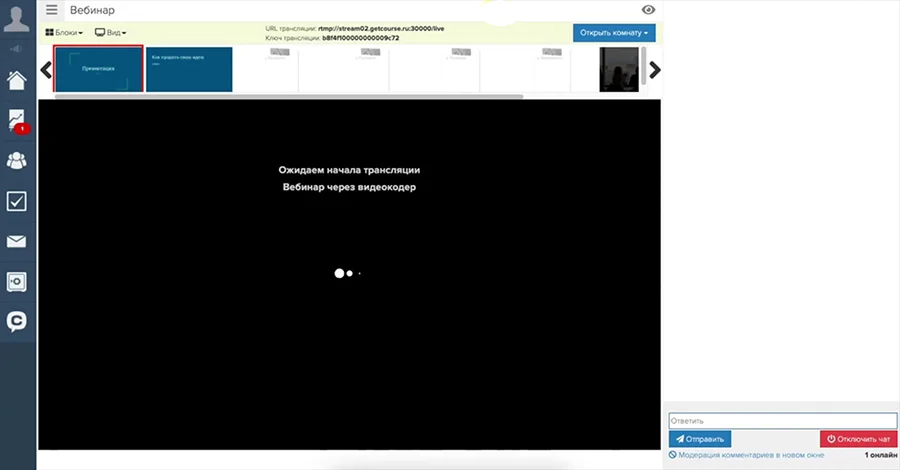Show next slides with right arrow
Image resolution: width=900 pixels, height=470 pixels.
coord(655,70)
